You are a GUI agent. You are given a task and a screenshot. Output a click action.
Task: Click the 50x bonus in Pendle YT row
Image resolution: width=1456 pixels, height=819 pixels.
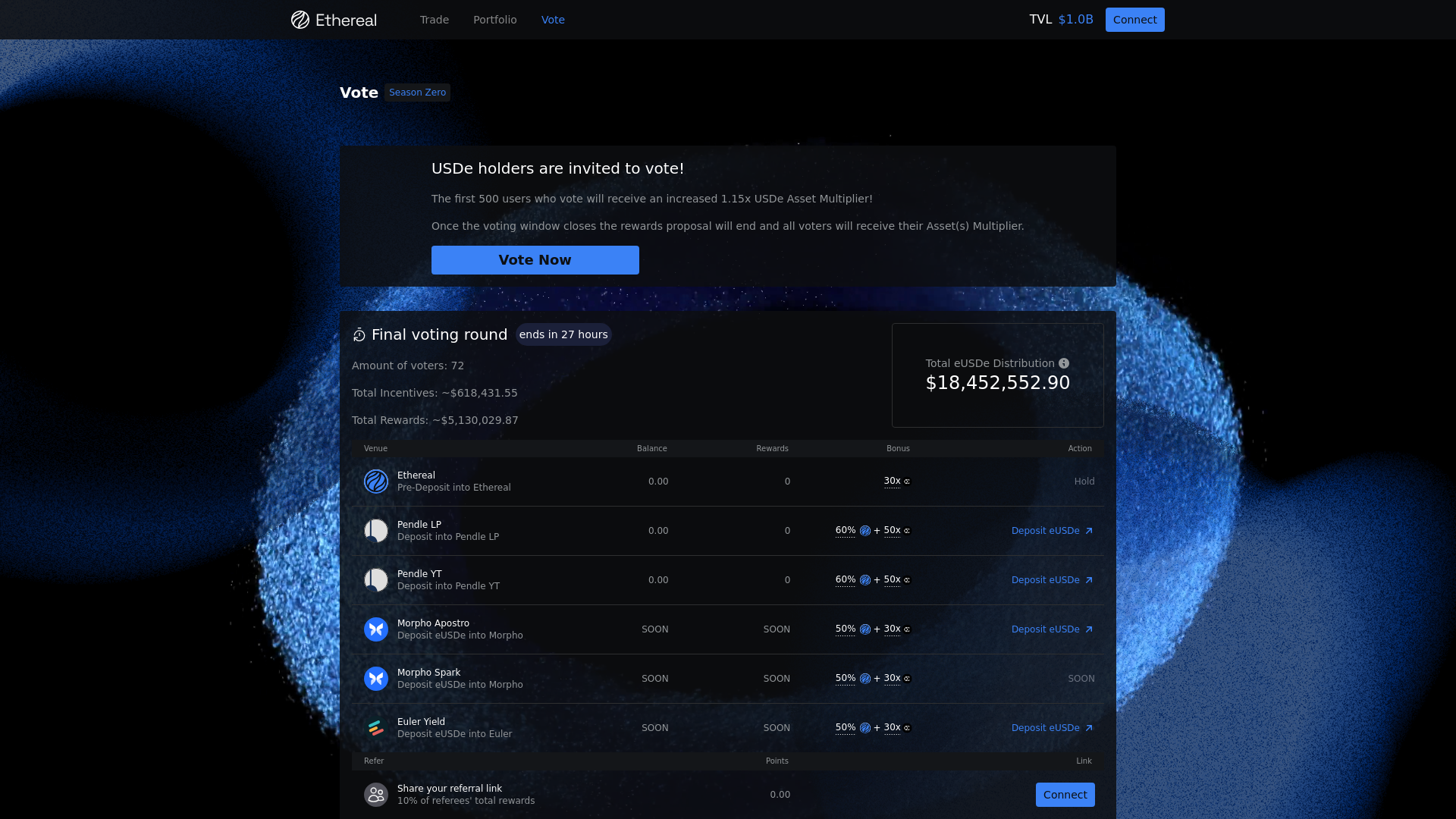[x=893, y=580]
